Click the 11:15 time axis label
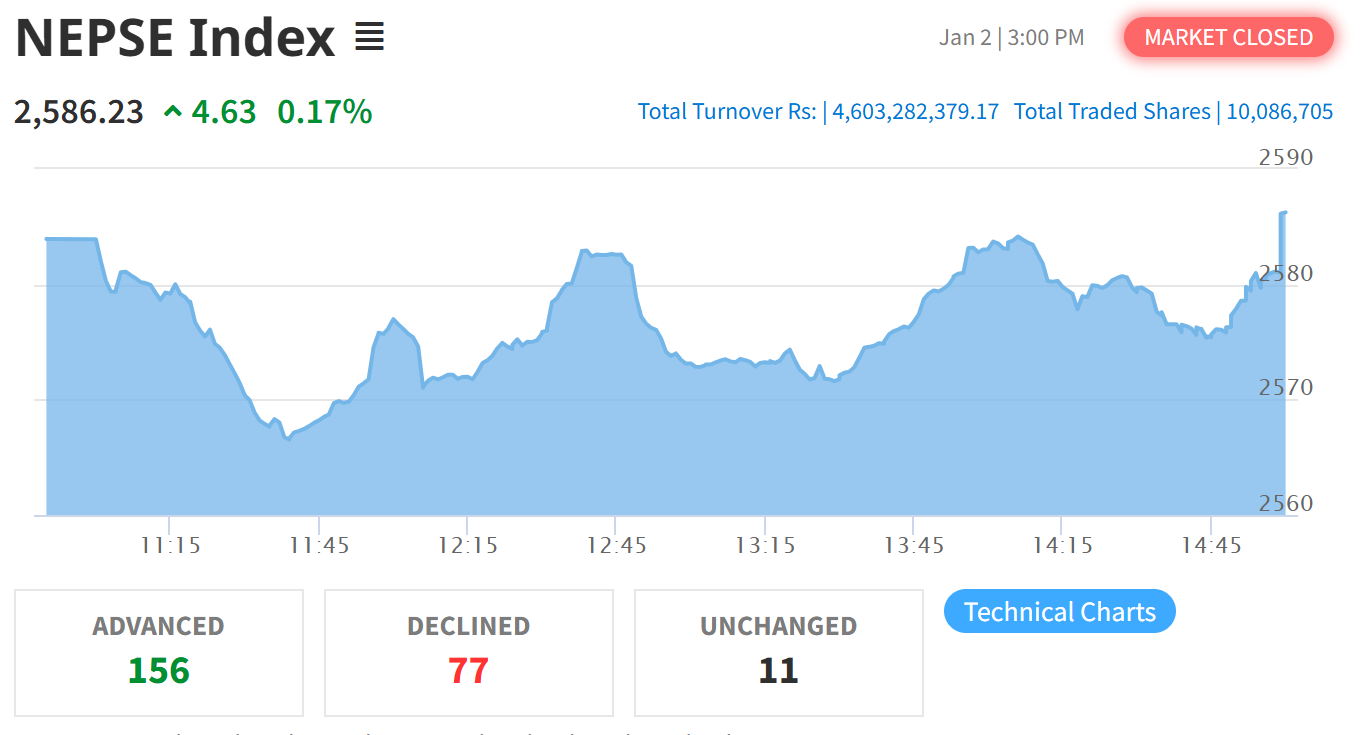 coord(169,545)
